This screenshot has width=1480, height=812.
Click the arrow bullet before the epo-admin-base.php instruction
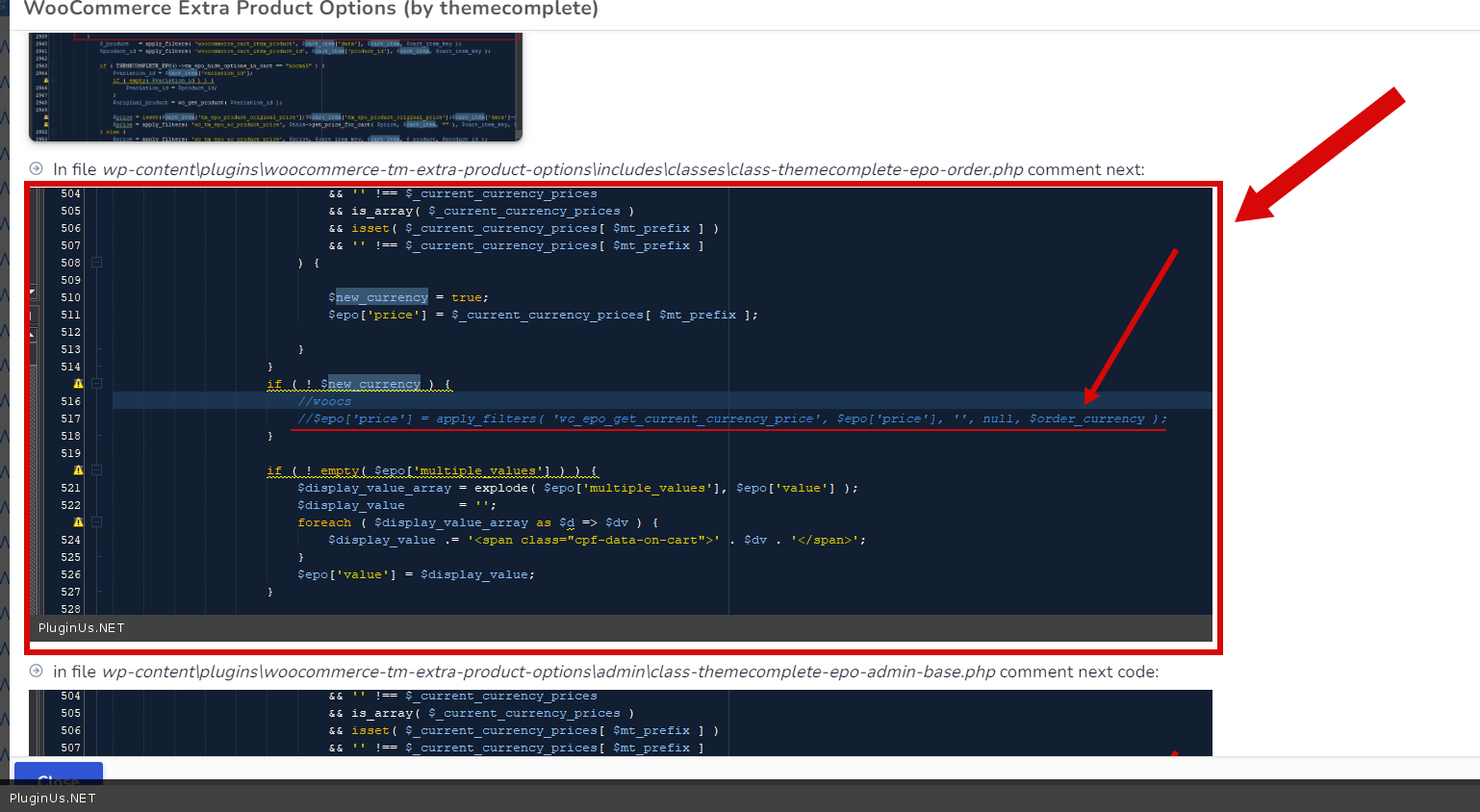coord(36,671)
